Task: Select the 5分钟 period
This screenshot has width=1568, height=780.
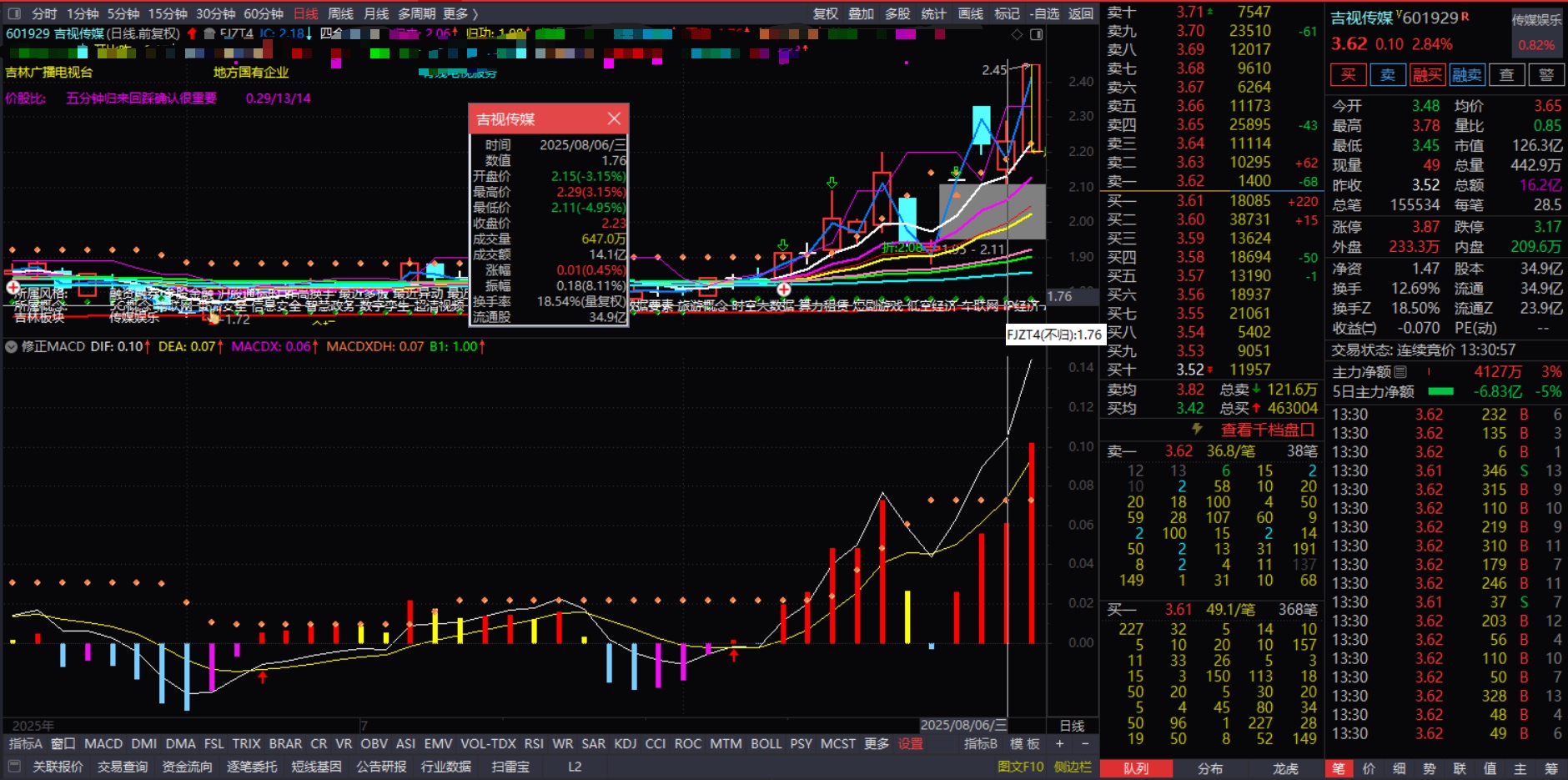Action: click(123, 13)
